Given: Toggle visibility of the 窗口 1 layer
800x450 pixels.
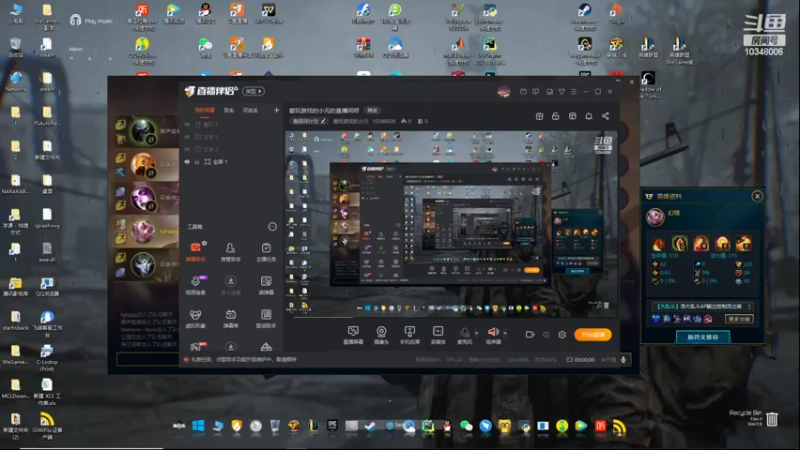Looking at the screenshot, I should click(x=187, y=124).
